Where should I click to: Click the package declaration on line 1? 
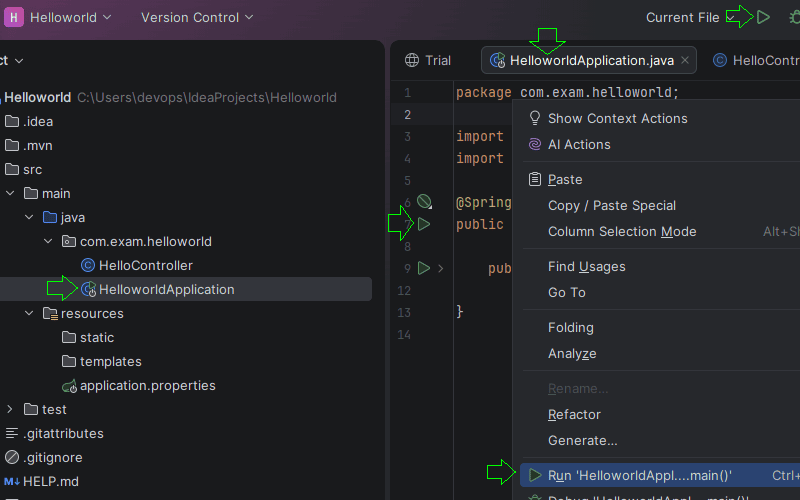click(x=567, y=92)
